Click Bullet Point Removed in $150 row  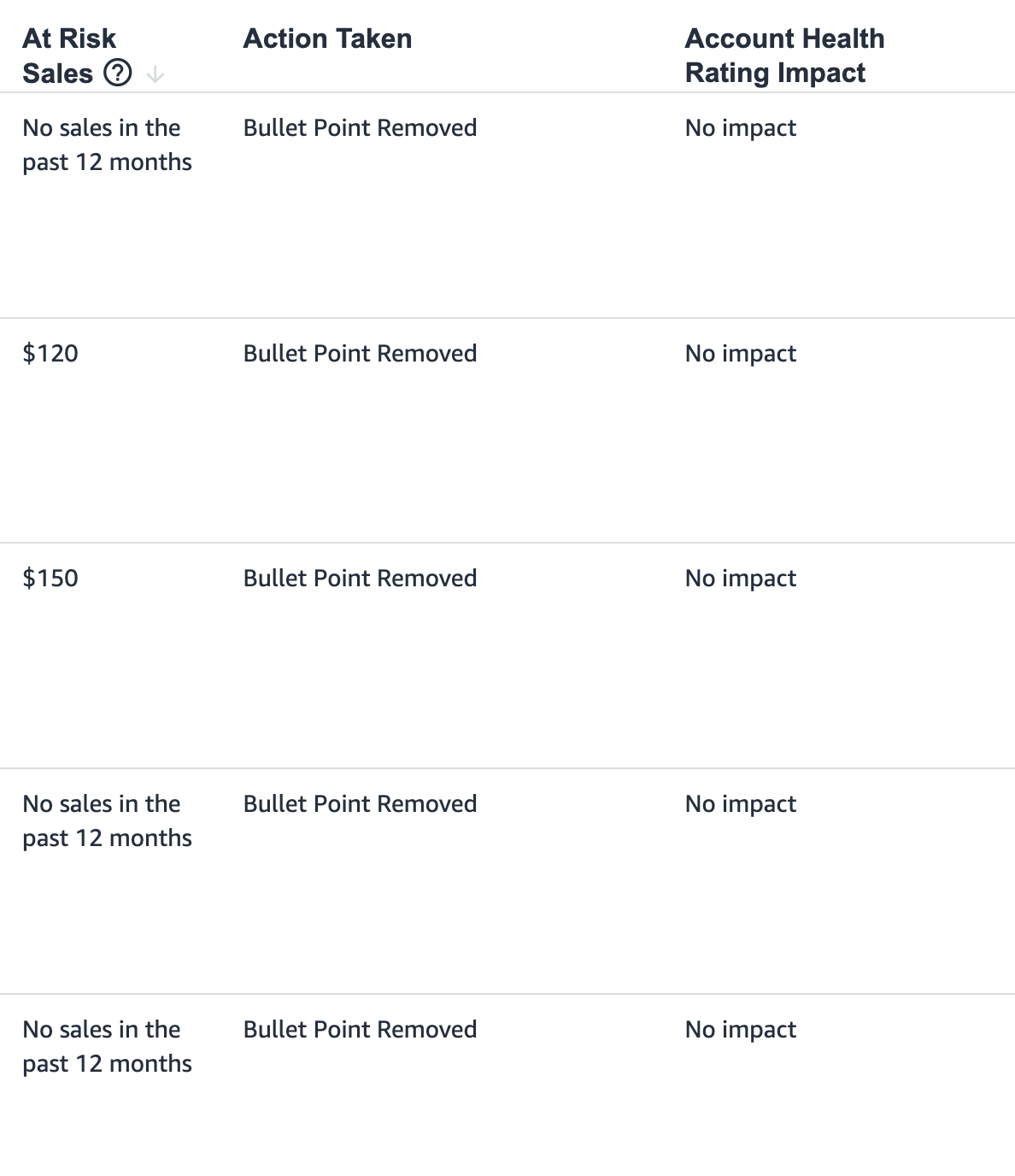tap(360, 578)
